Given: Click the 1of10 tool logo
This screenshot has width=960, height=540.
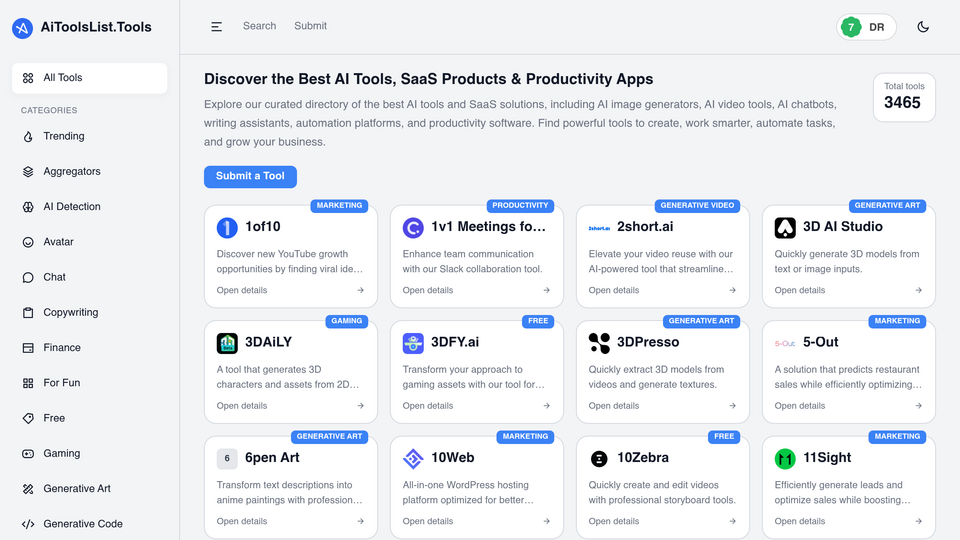Looking at the screenshot, I should pyautogui.click(x=227, y=228).
